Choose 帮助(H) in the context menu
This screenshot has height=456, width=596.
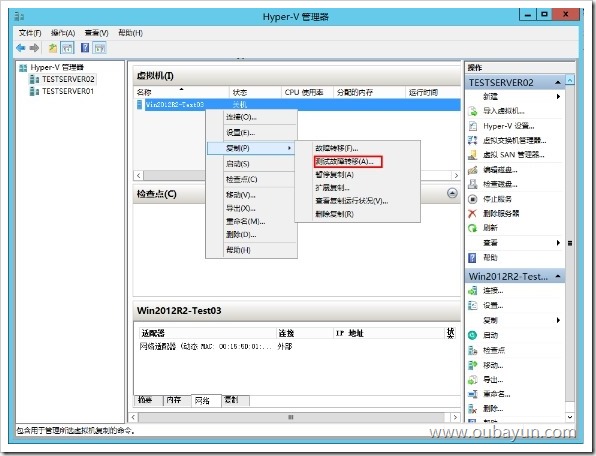point(252,250)
